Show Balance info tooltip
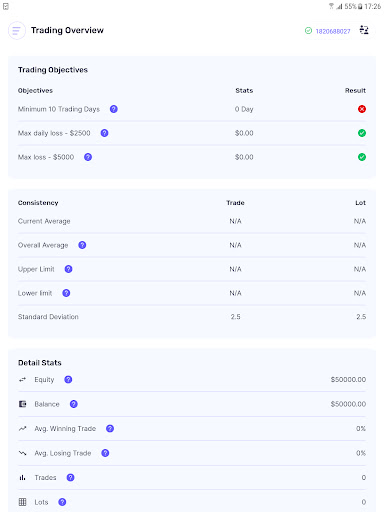 point(74,404)
